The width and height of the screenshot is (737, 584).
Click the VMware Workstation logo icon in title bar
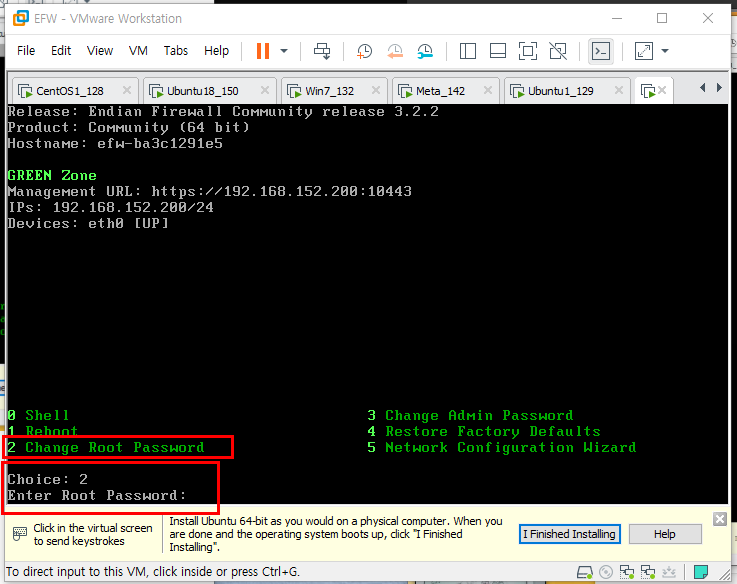21,18
